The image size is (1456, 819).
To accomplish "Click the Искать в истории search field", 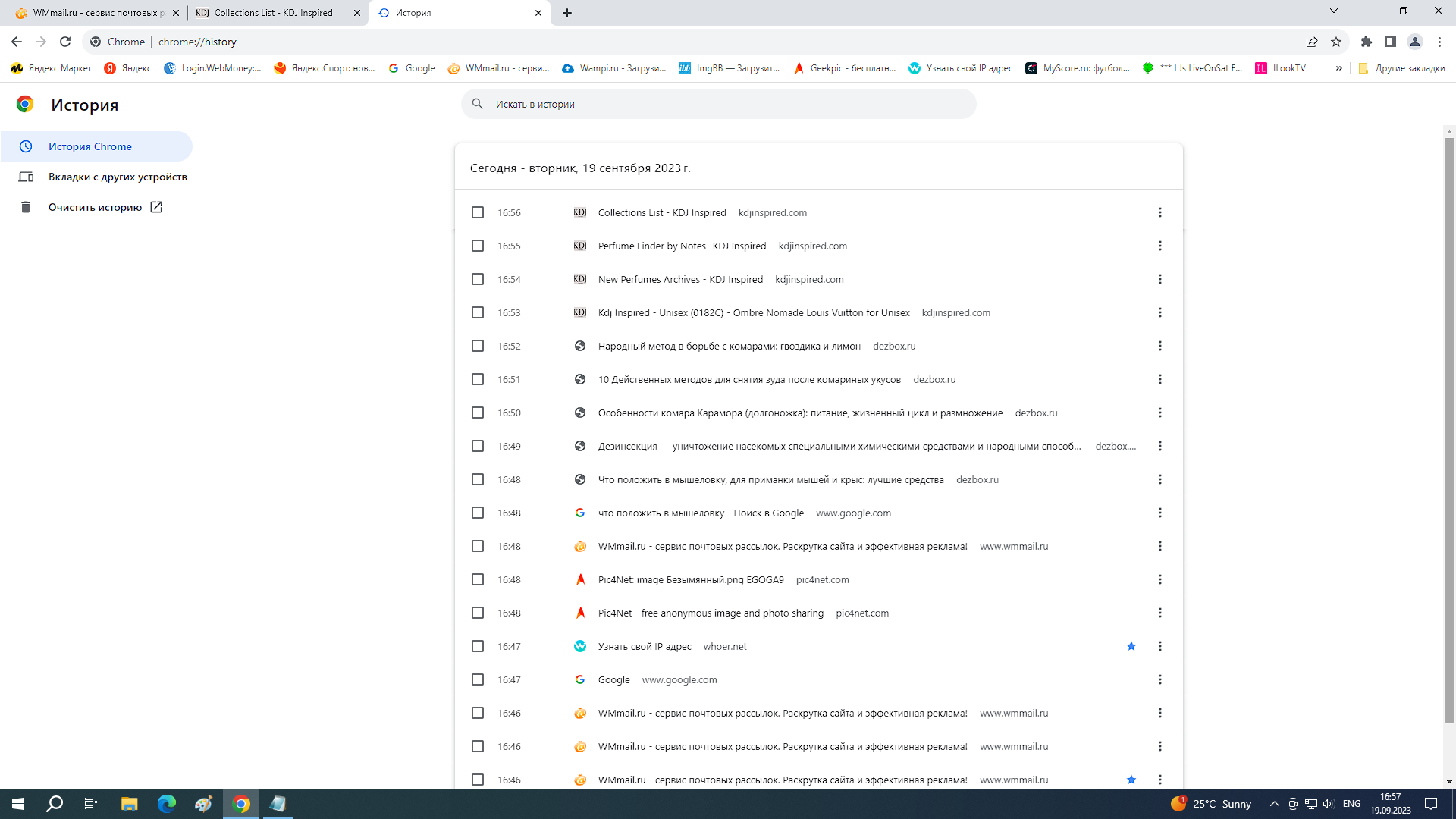I will (x=718, y=104).
